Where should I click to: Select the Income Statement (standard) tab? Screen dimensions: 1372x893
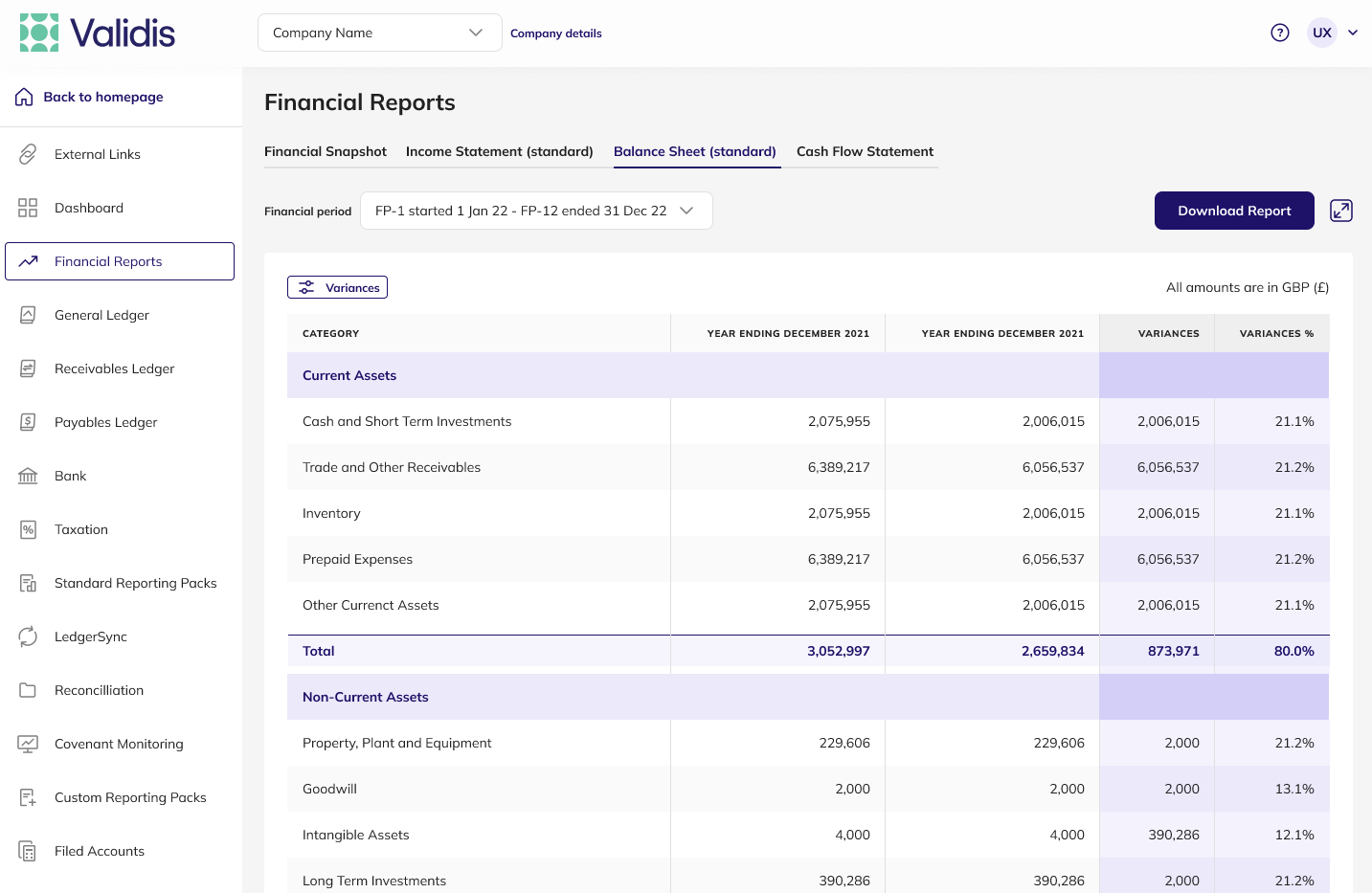pyautogui.click(x=499, y=151)
